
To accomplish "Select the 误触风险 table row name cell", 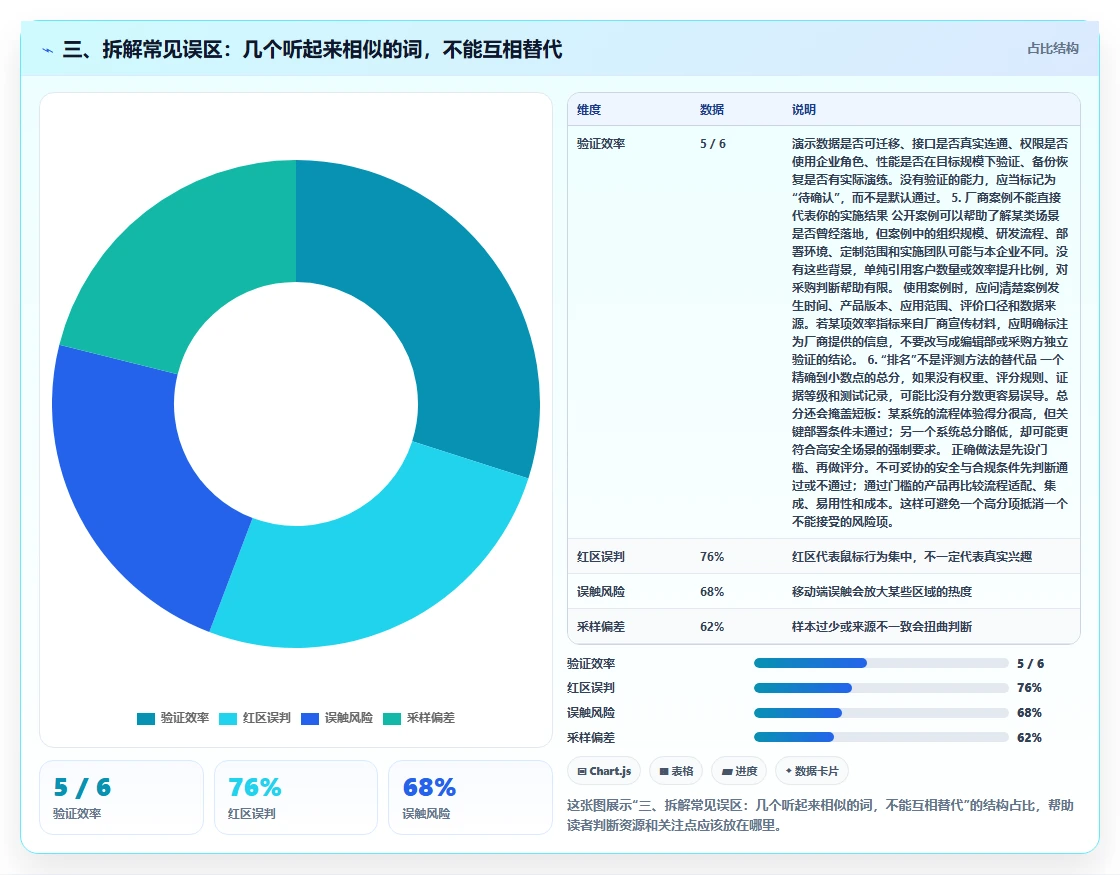I will [601, 592].
